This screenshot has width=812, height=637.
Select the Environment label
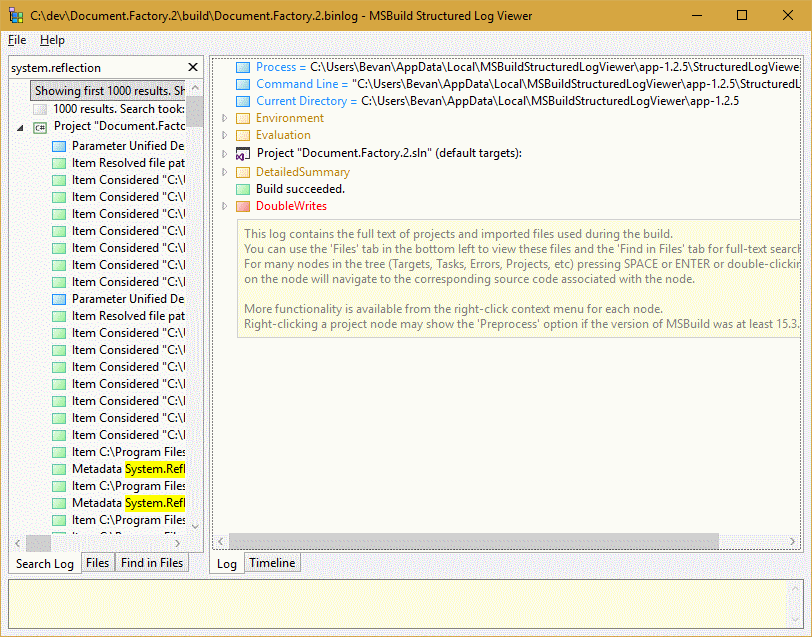289,118
